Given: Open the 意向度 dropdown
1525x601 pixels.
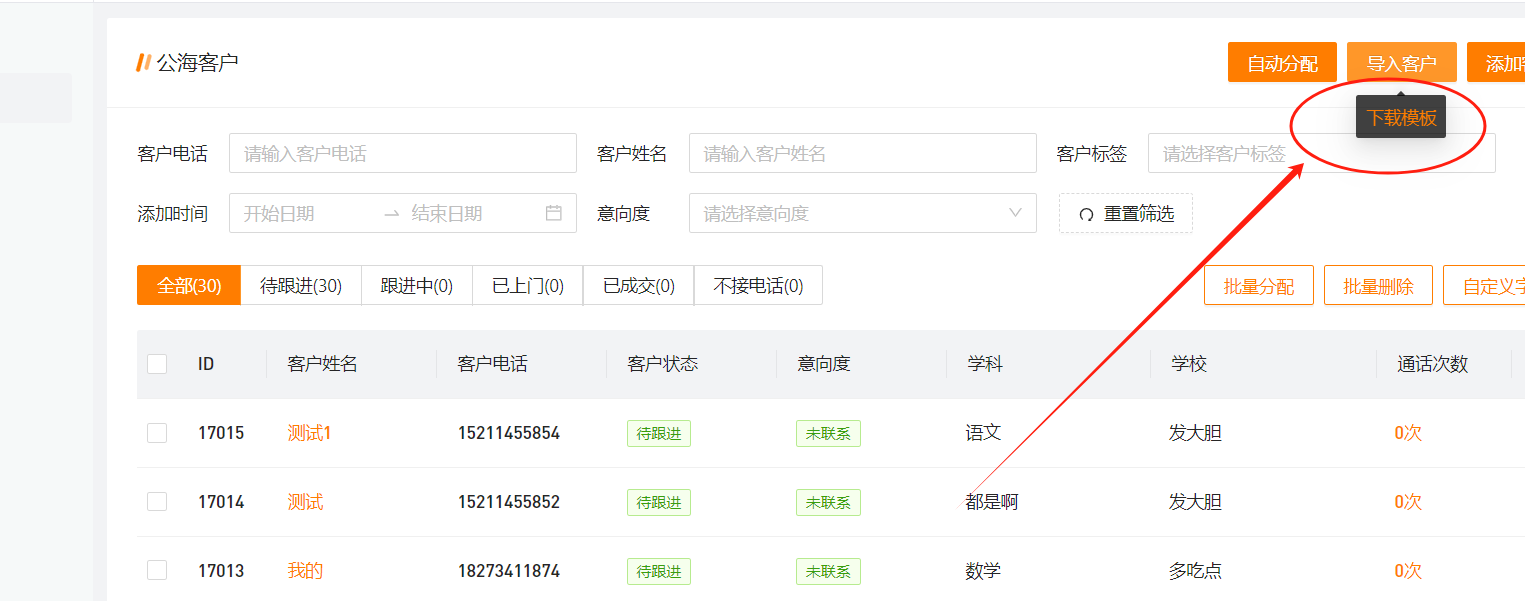Looking at the screenshot, I should tap(862, 213).
